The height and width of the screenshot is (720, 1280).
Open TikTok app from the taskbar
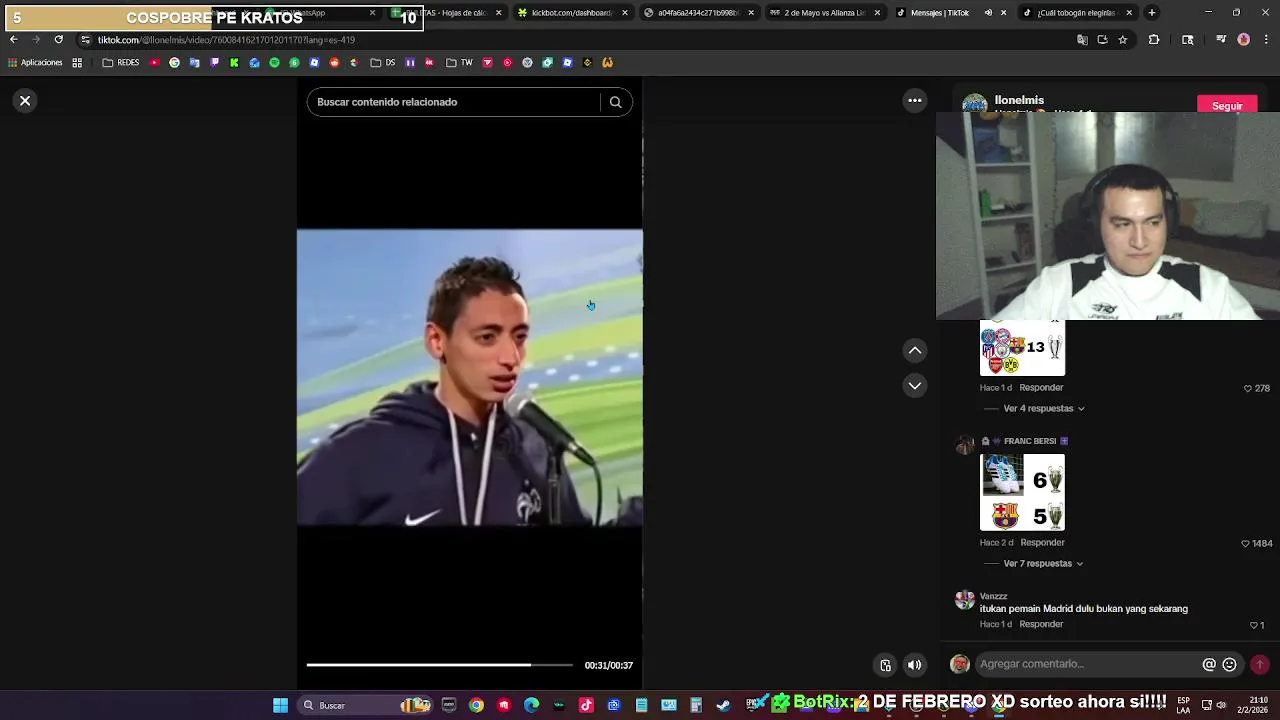coord(586,705)
